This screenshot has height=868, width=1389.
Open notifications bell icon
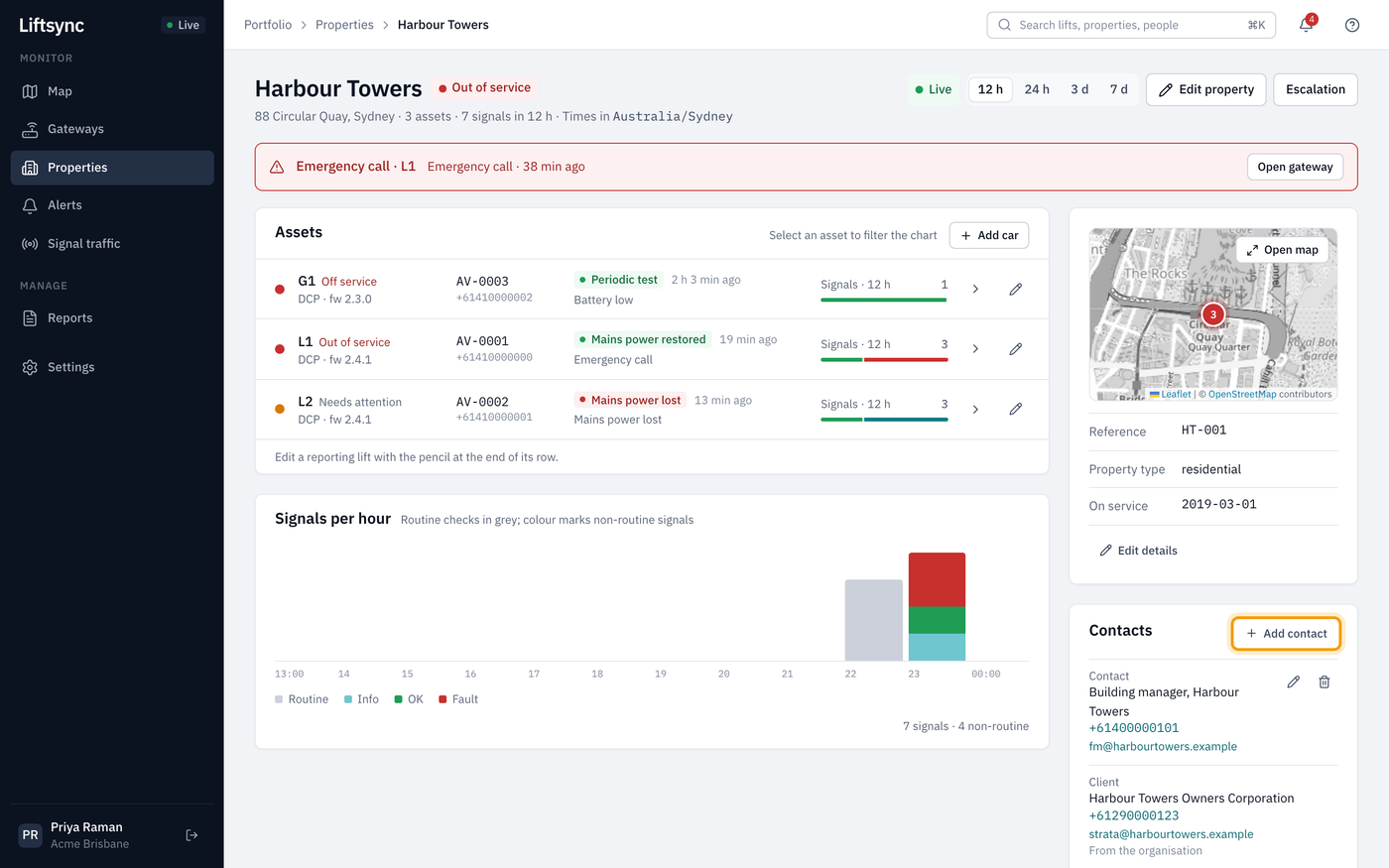click(1306, 25)
